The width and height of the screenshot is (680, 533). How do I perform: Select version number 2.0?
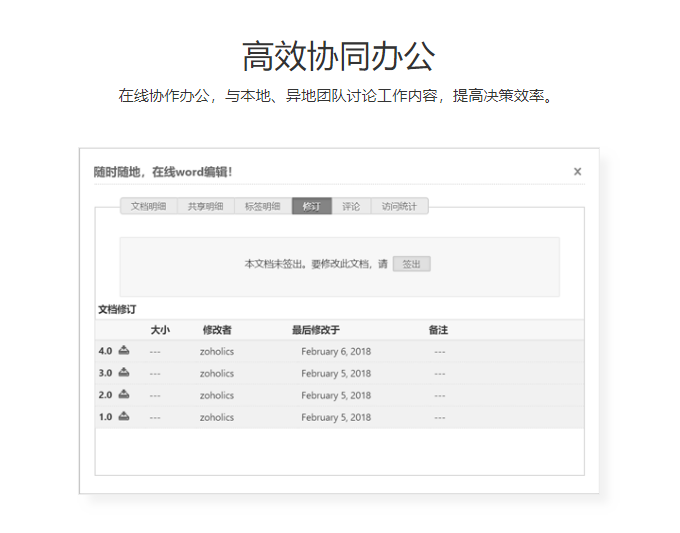pyautogui.click(x=105, y=395)
